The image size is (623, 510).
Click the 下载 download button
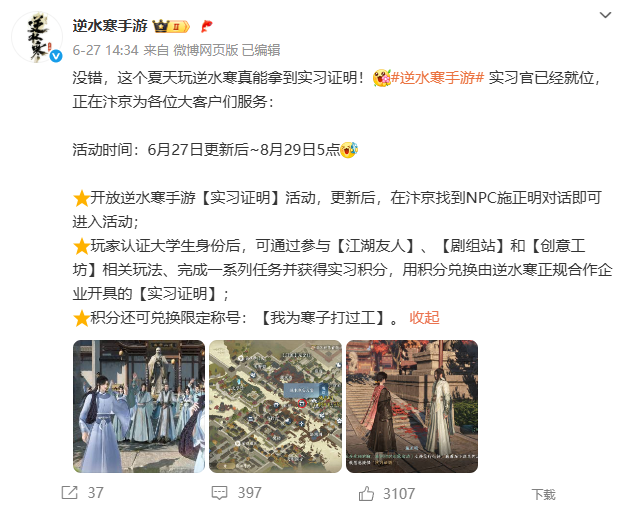(x=544, y=495)
